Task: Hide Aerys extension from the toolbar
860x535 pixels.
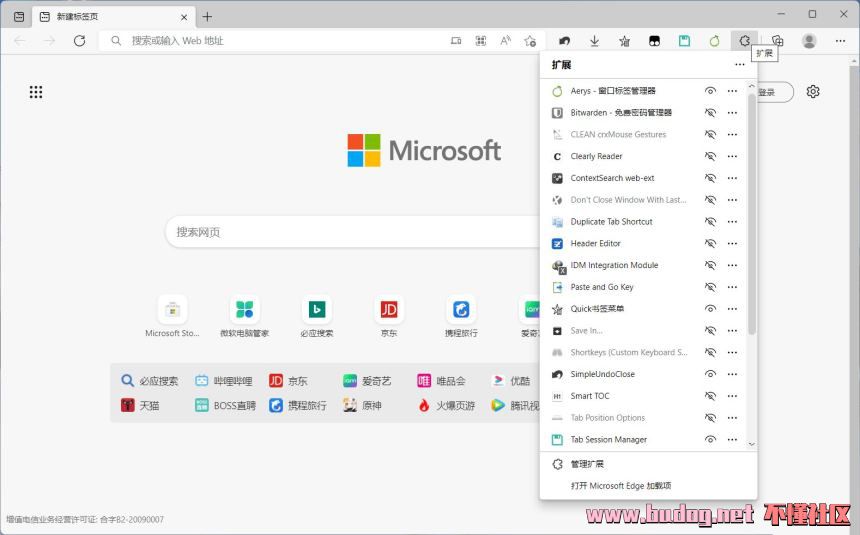Action: (x=710, y=91)
